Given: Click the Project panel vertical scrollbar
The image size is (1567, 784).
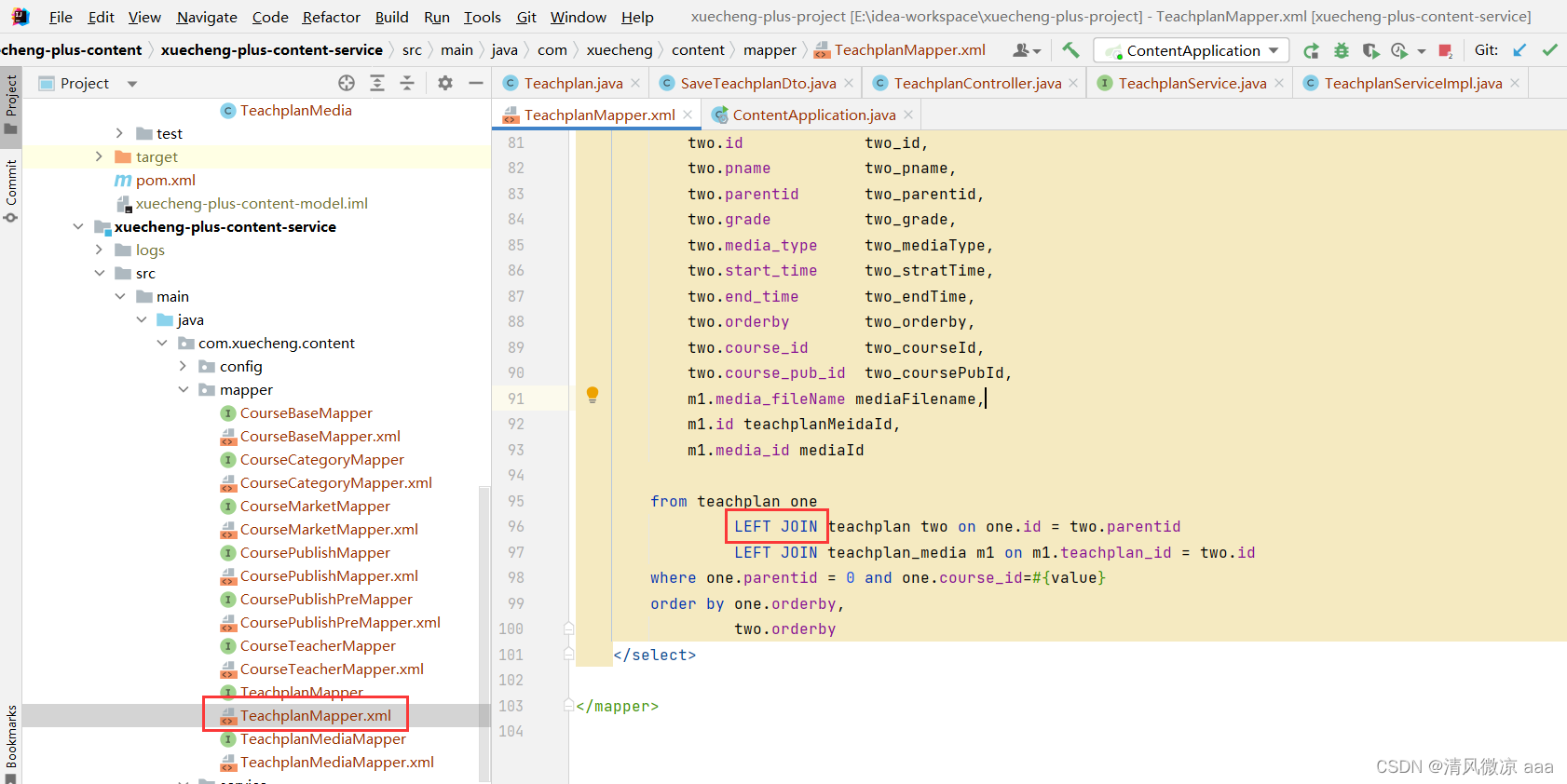Looking at the screenshot, I should pos(484,633).
